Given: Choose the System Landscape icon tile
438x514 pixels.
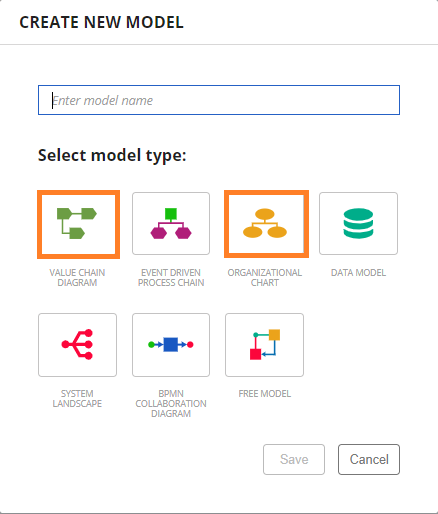Looking at the screenshot, I should tap(77, 345).
